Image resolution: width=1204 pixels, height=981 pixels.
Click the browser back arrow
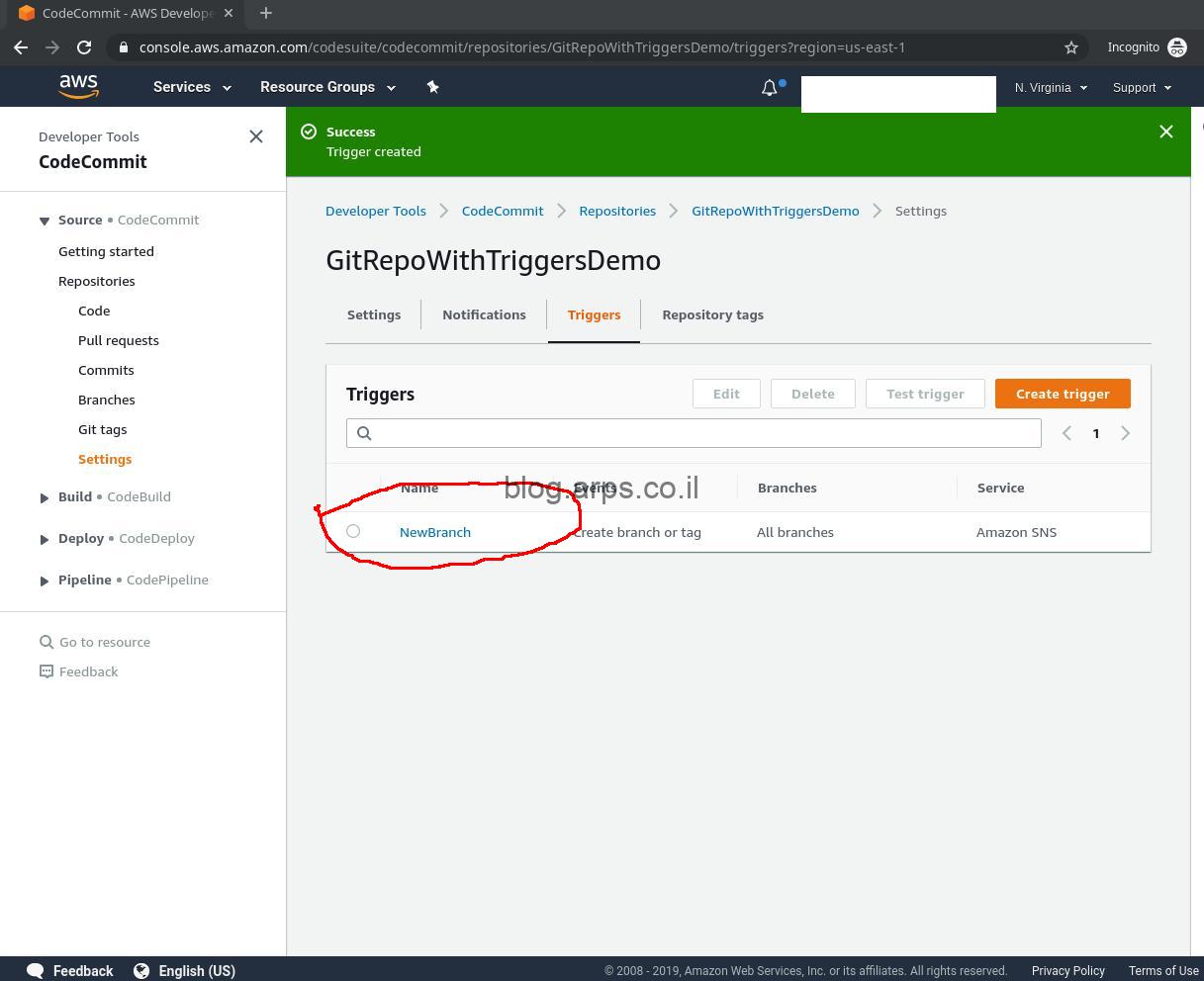tap(21, 47)
